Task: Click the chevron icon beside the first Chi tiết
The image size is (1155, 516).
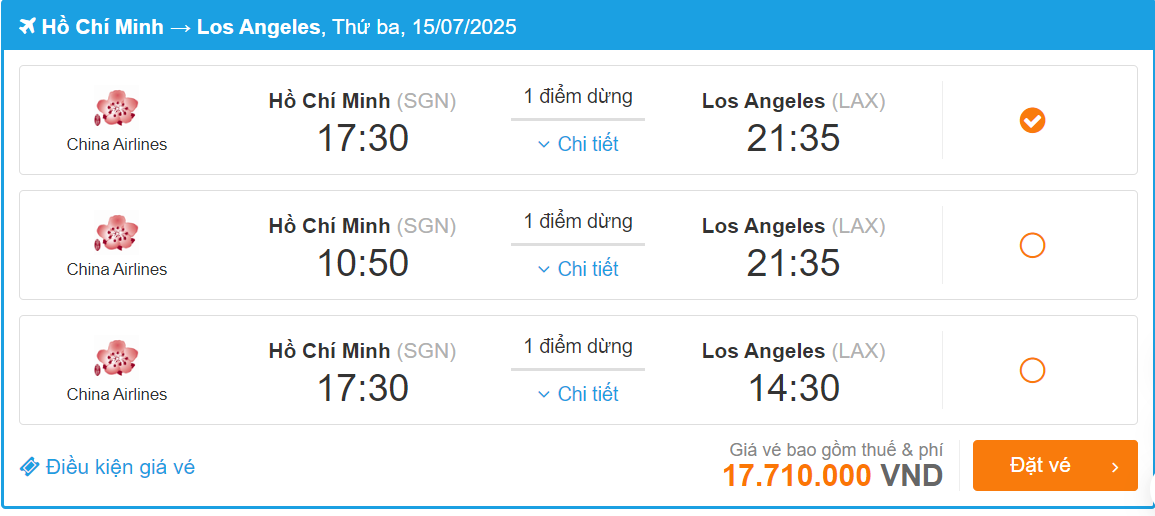Action: coord(544,144)
